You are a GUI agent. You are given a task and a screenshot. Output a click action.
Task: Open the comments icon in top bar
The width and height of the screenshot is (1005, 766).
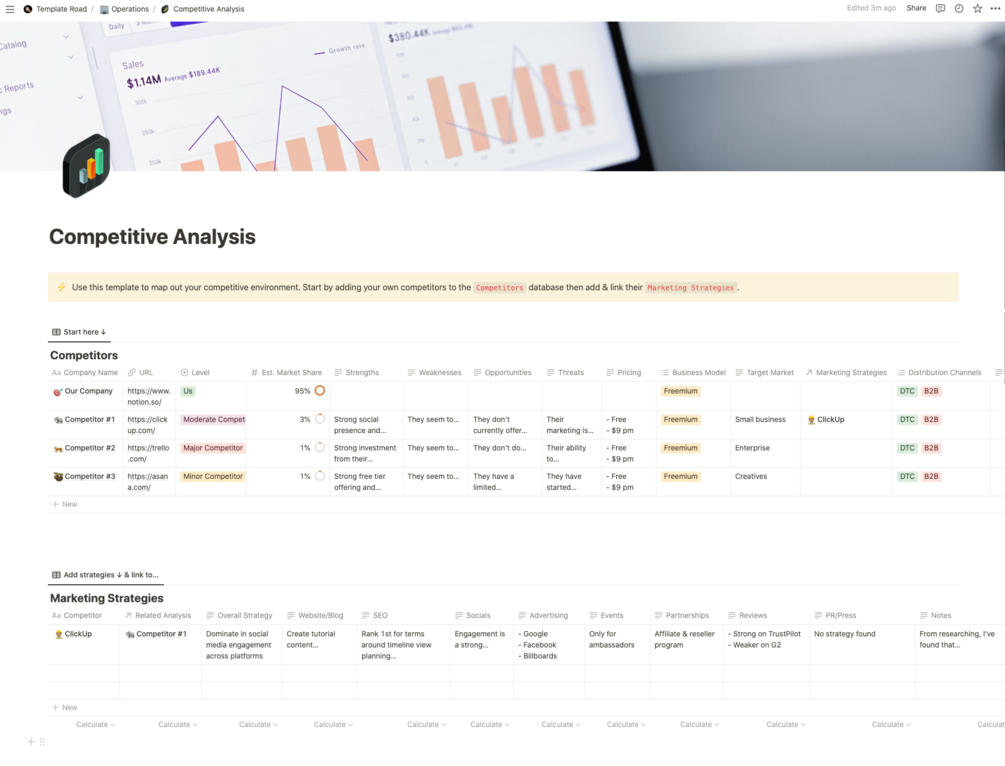click(940, 8)
